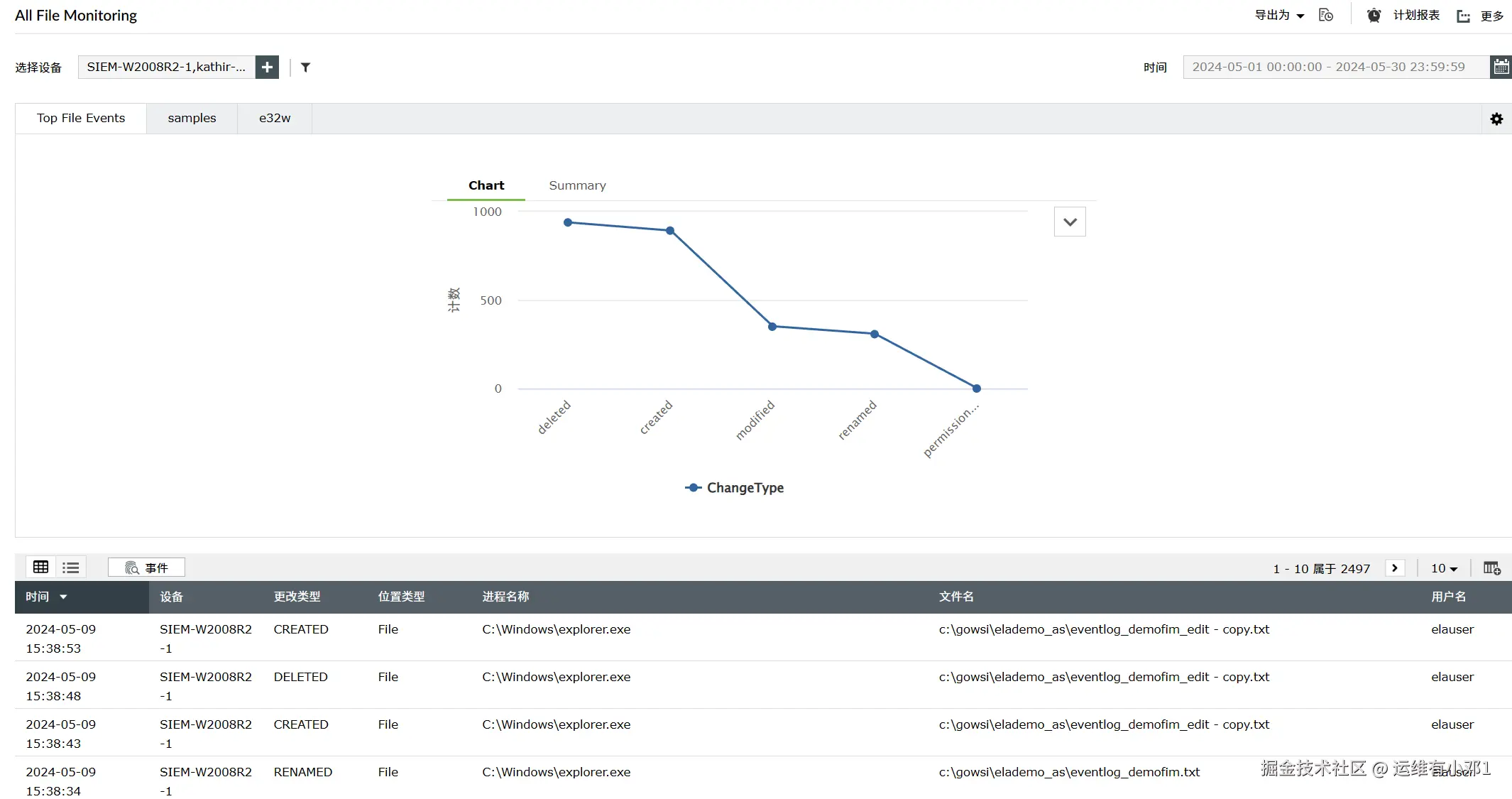This screenshot has height=799, width=1512.
Task: Expand chart type chevron dropdown
Action: 1070,222
